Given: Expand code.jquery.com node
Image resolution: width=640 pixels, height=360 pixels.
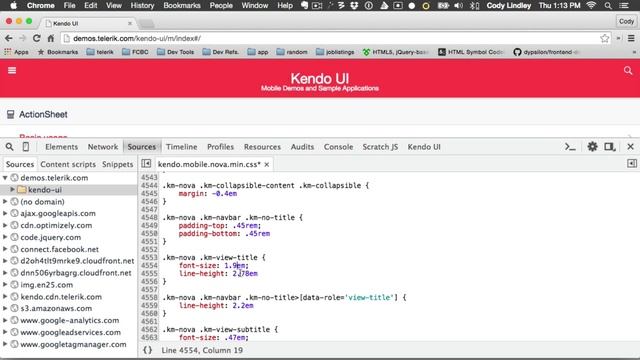Looking at the screenshot, I should pyautogui.click(x=5, y=237).
